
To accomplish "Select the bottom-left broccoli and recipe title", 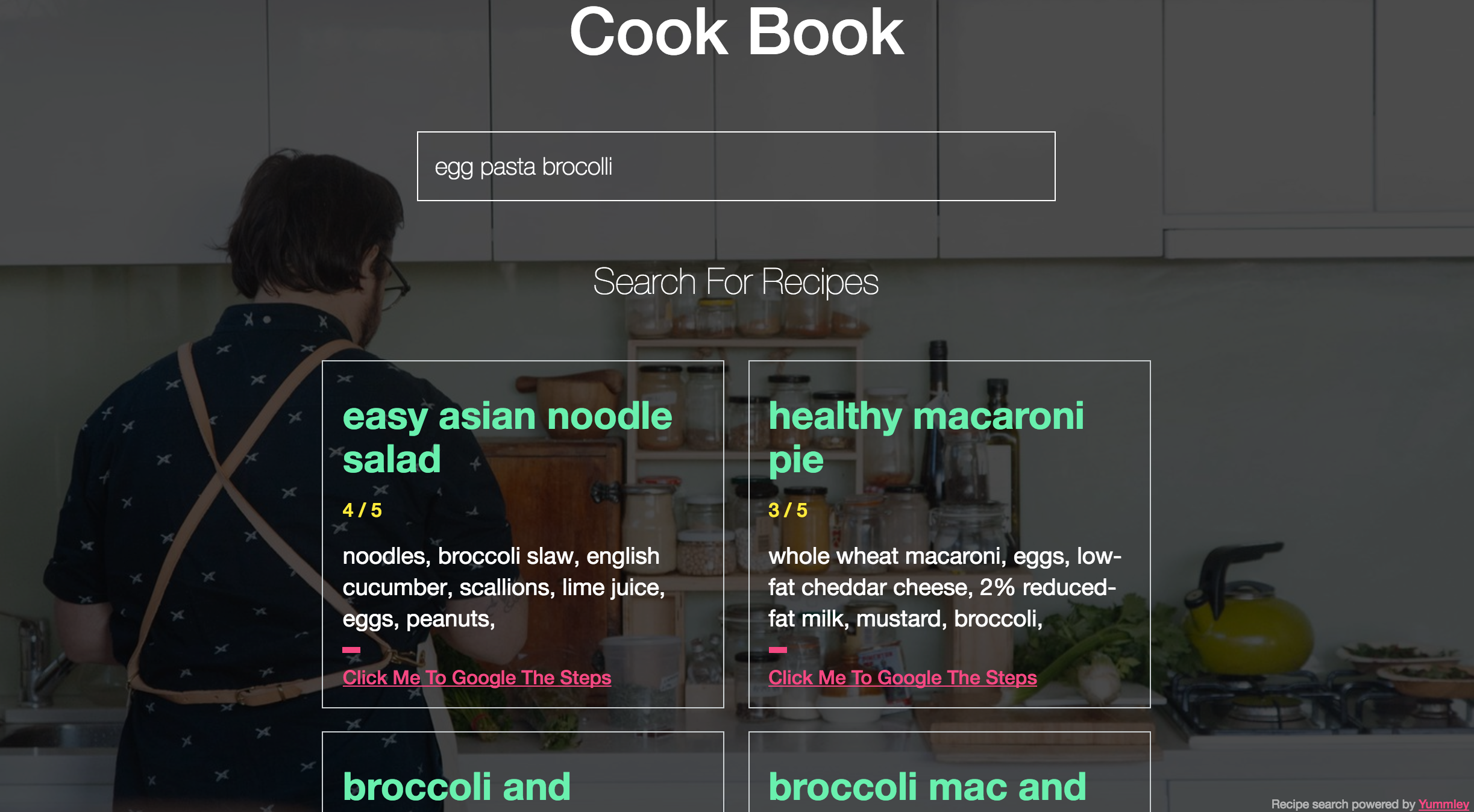I will [x=457, y=787].
